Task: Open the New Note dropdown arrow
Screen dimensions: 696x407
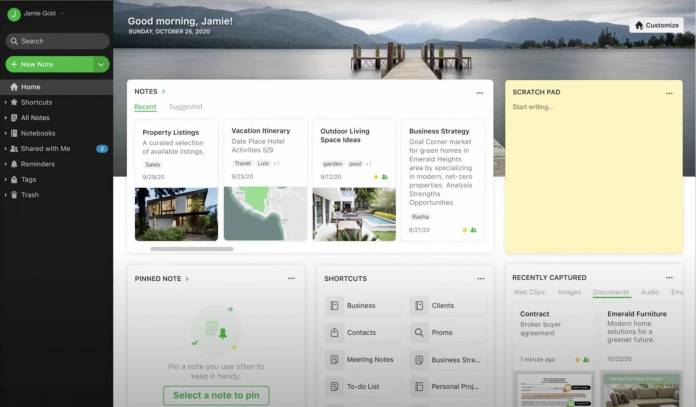Action: click(x=101, y=64)
